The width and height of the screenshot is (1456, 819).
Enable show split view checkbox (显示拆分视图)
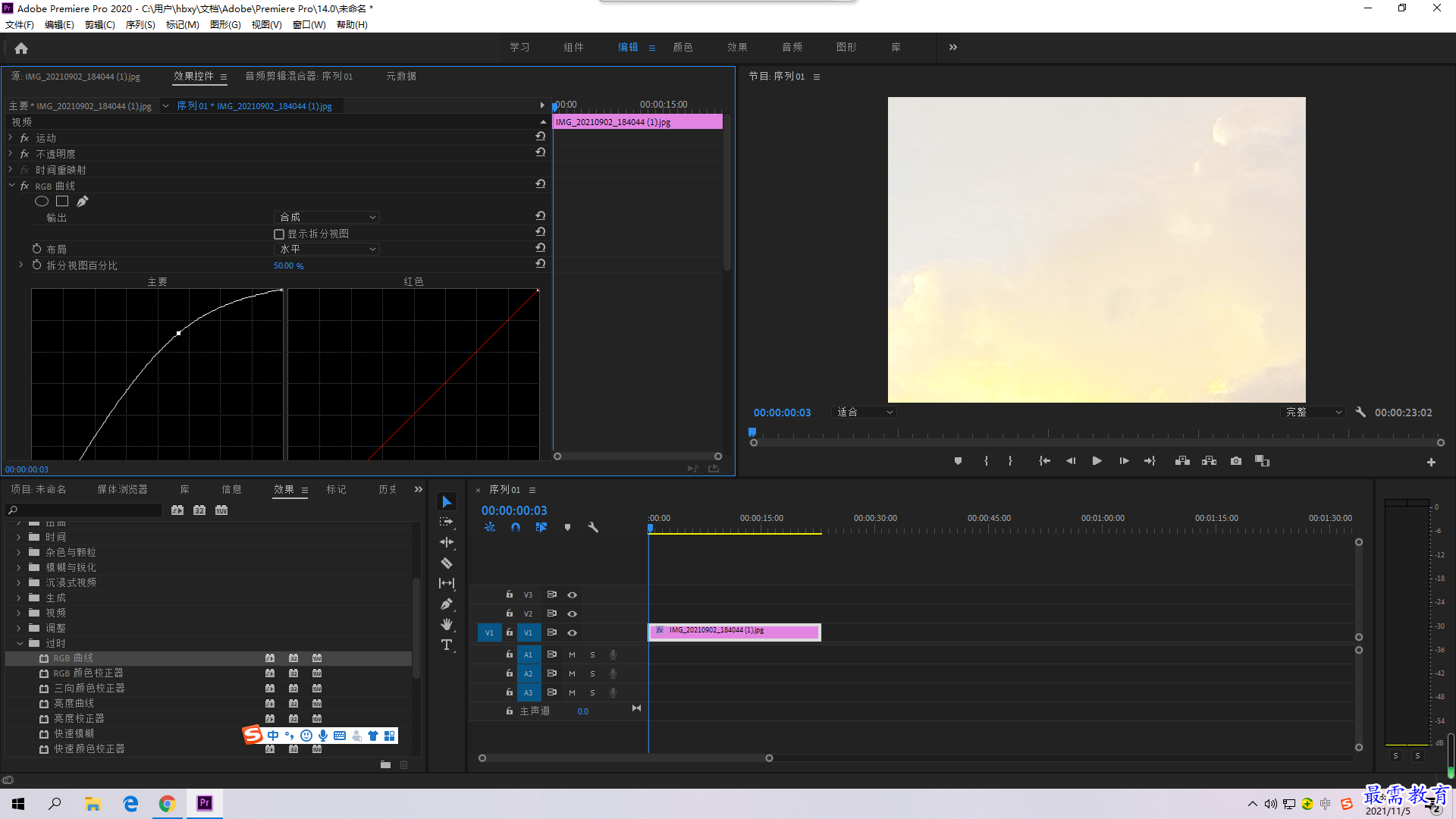pyautogui.click(x=279, y=234)
